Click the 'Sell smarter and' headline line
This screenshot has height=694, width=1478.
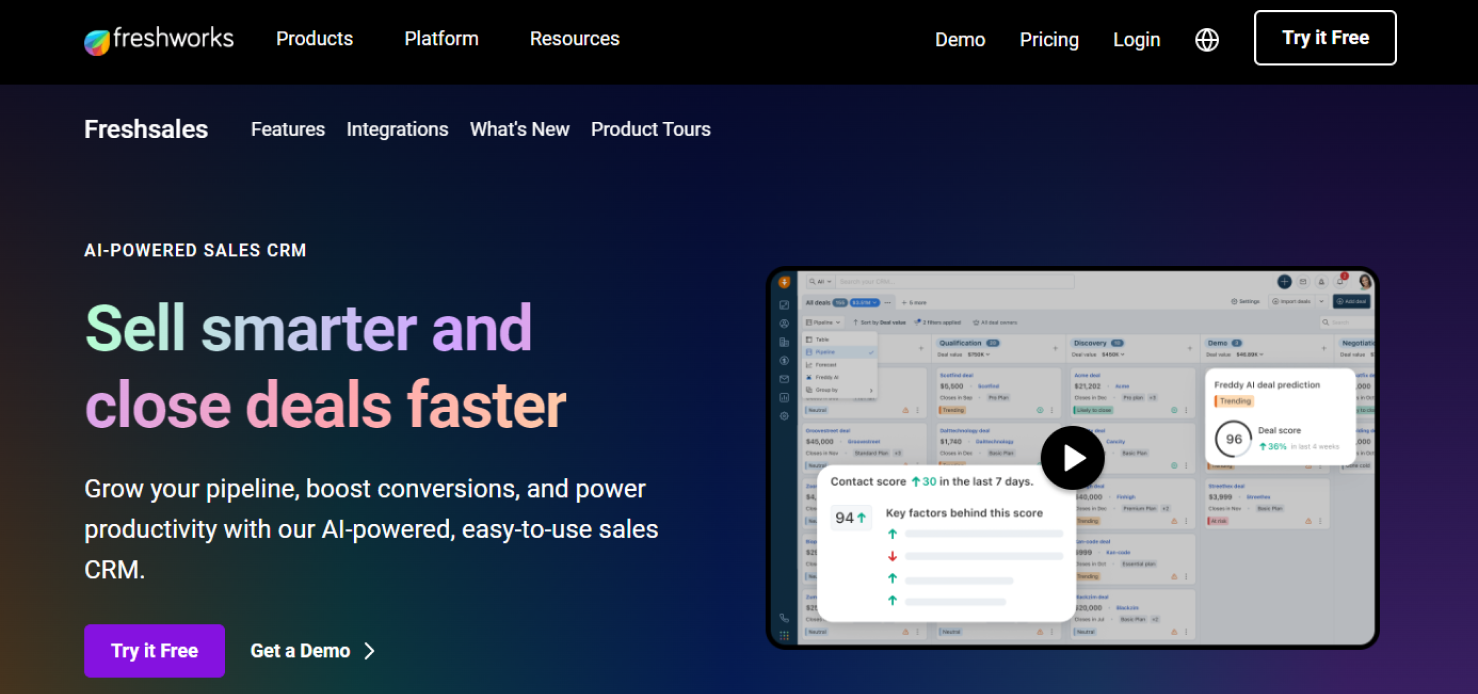308,327
